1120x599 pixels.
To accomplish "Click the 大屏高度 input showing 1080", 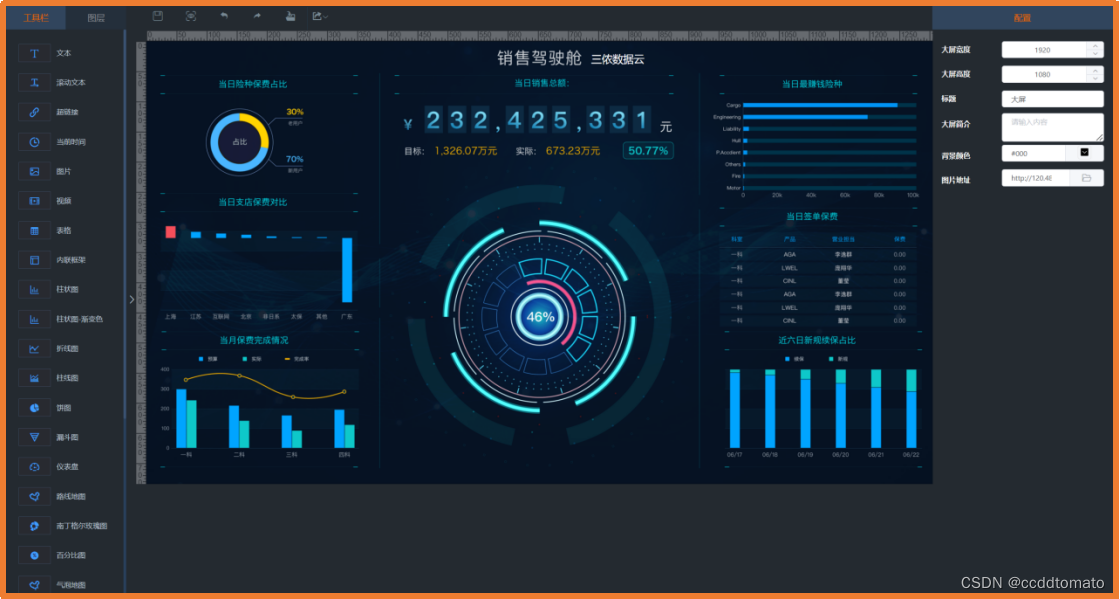I will pos(1044,74).
